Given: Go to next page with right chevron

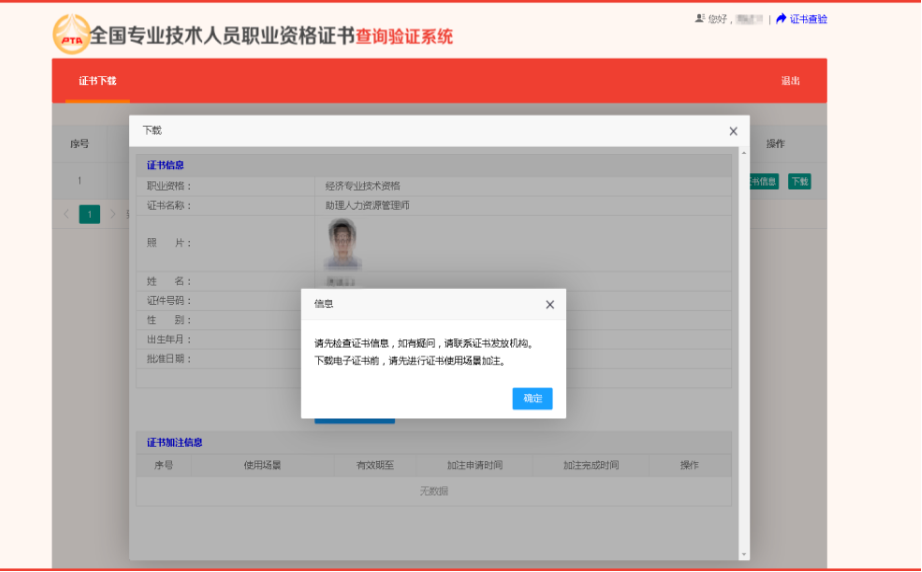Looking at the screenshot, I should click(113, 214).
